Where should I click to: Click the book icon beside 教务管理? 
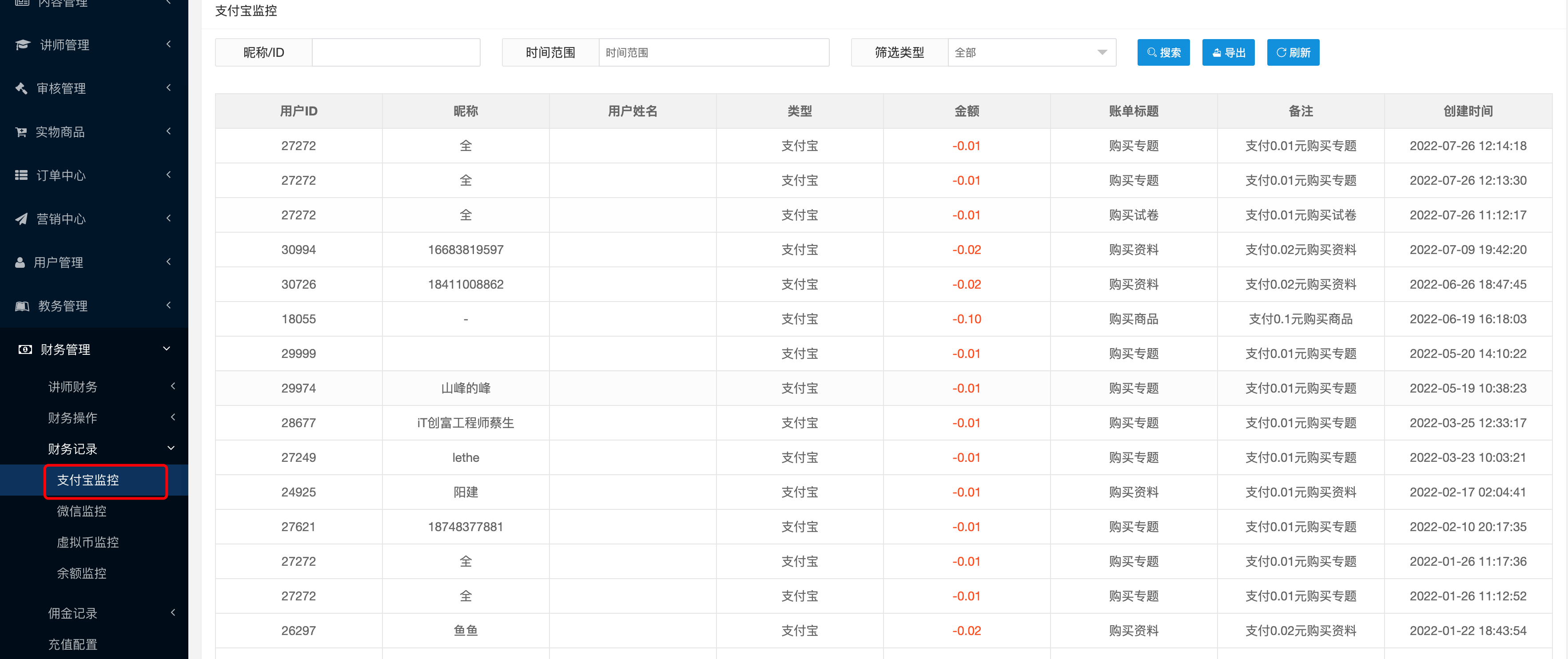[22, 306]
